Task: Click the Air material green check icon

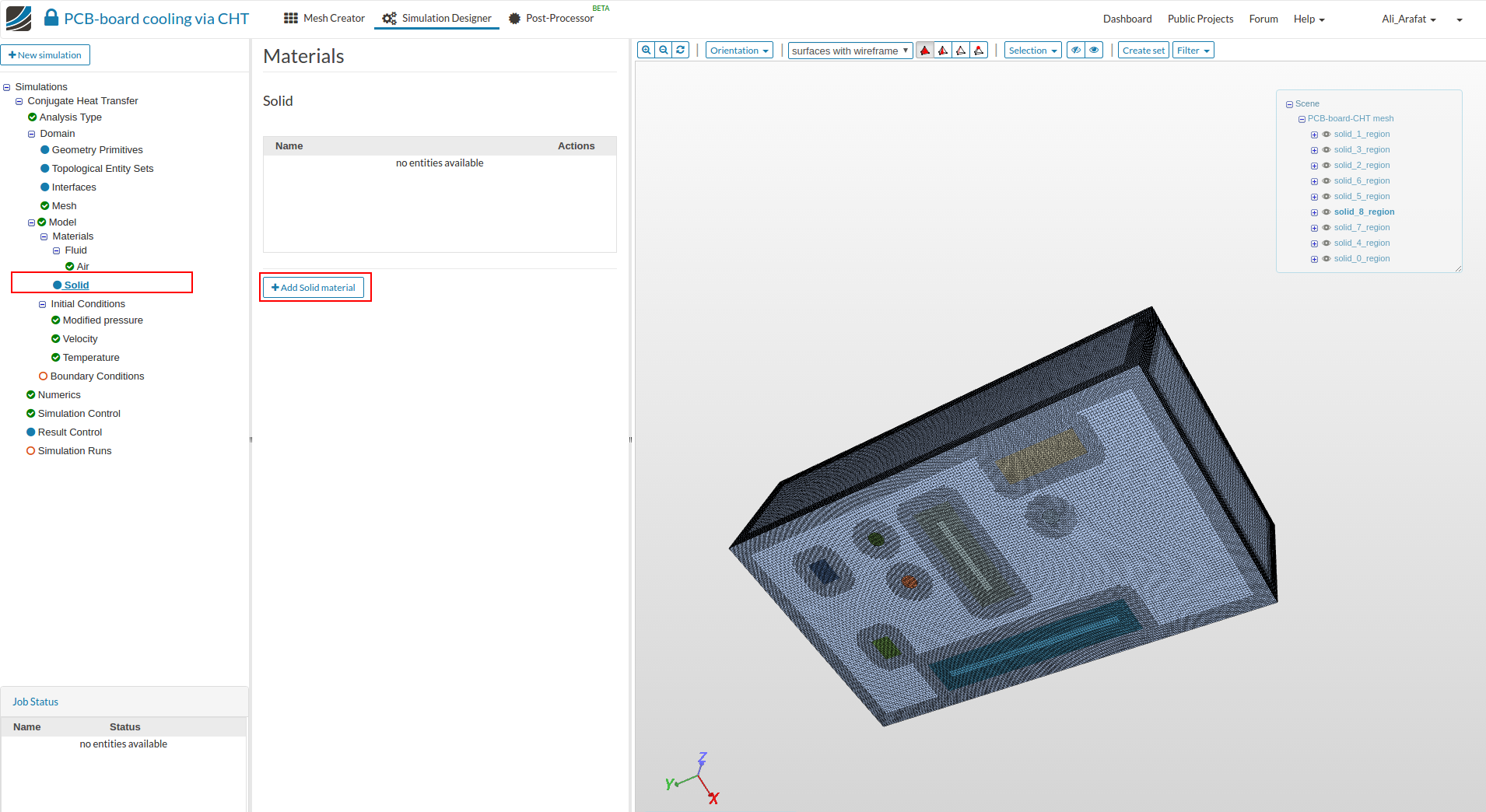Action: (69, 267)
